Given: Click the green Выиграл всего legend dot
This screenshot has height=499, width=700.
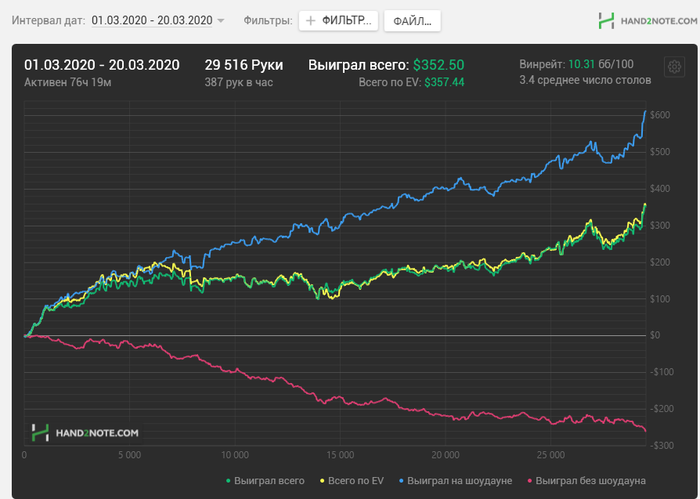Looking at the screenshot, I should pyautogui.click(x=228, y=481).
